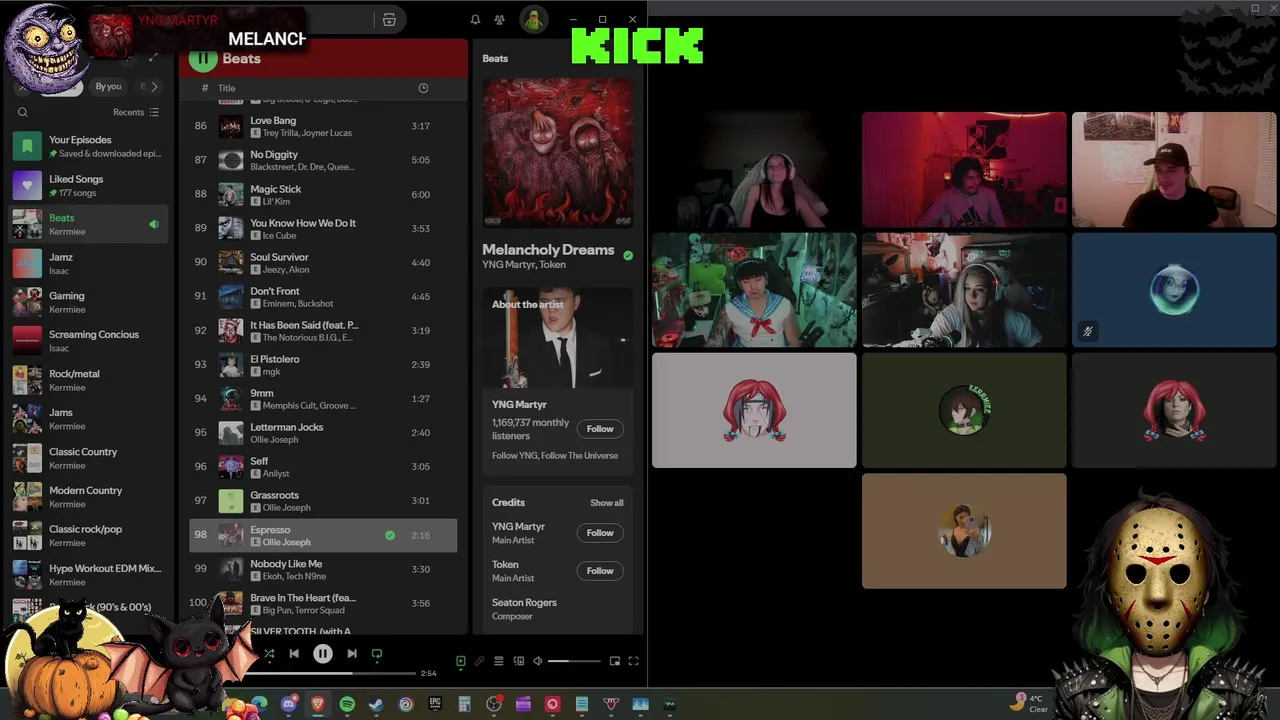
Task: Open the Melancholy Dreams album cover
Action: (x=558, y=153)
